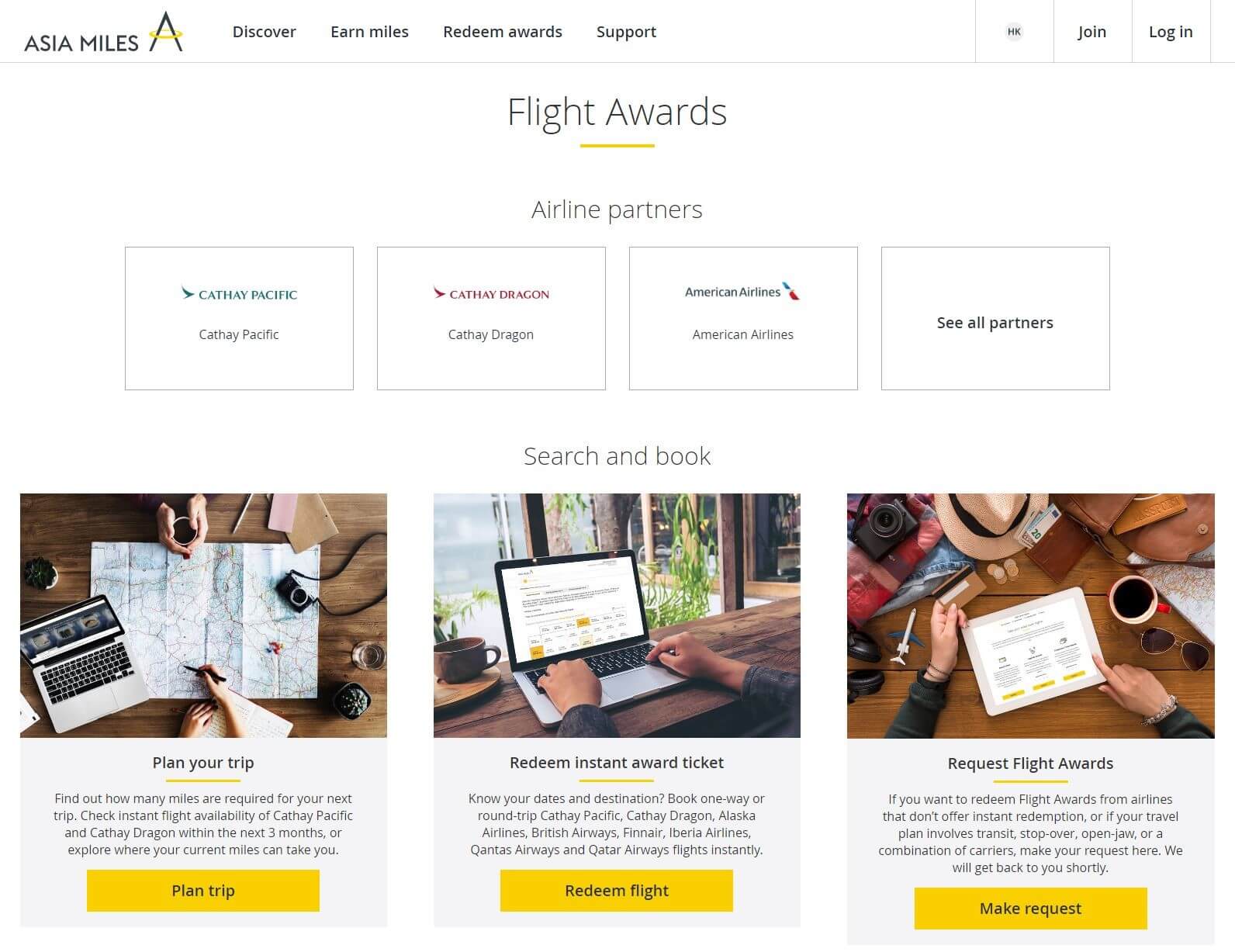Open the Earn miles menu
Image resolution: width=1235 pixels, height=952 pixels.
[x=369, y=32]
